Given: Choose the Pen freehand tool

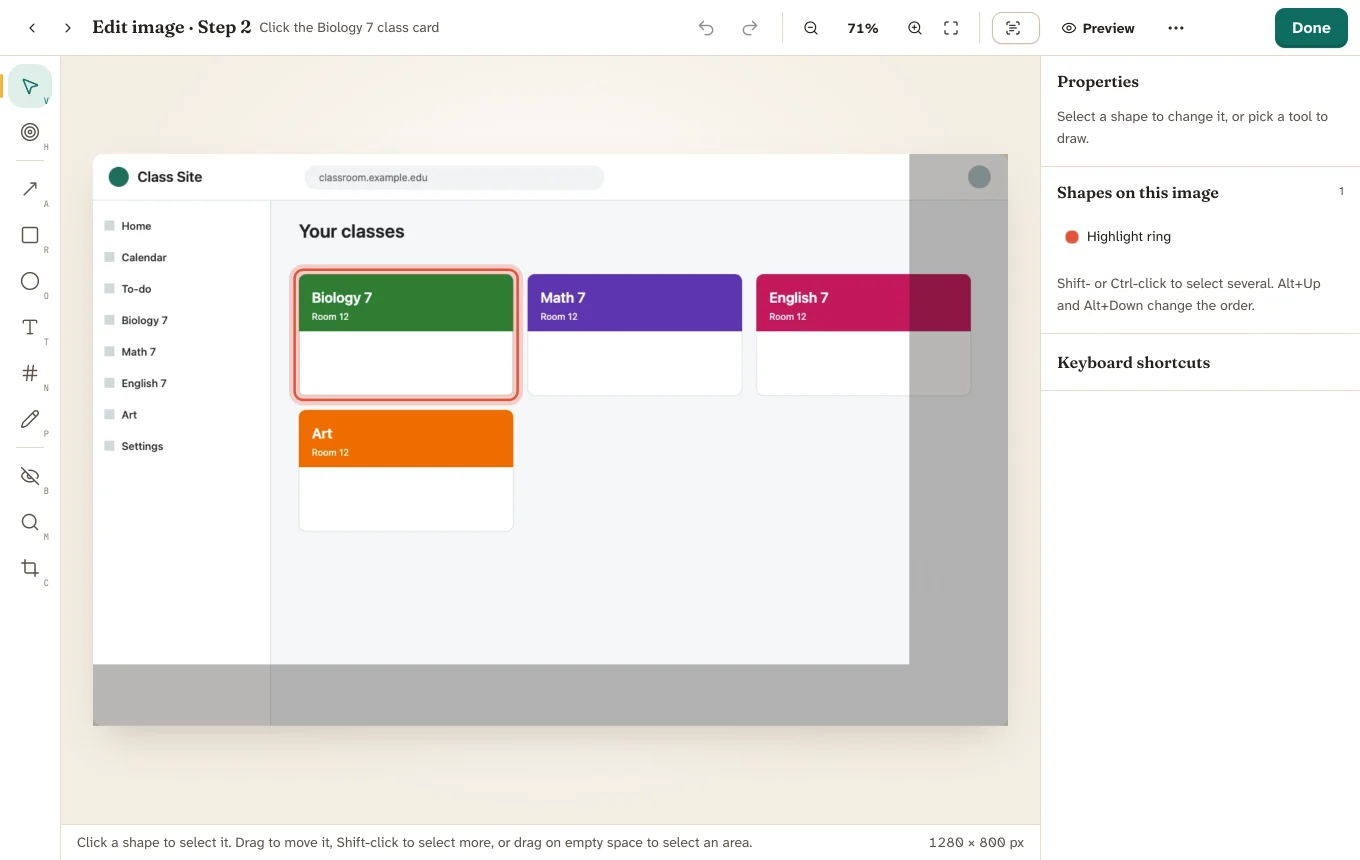Looking at the screenshot, I should pos(30,419).
